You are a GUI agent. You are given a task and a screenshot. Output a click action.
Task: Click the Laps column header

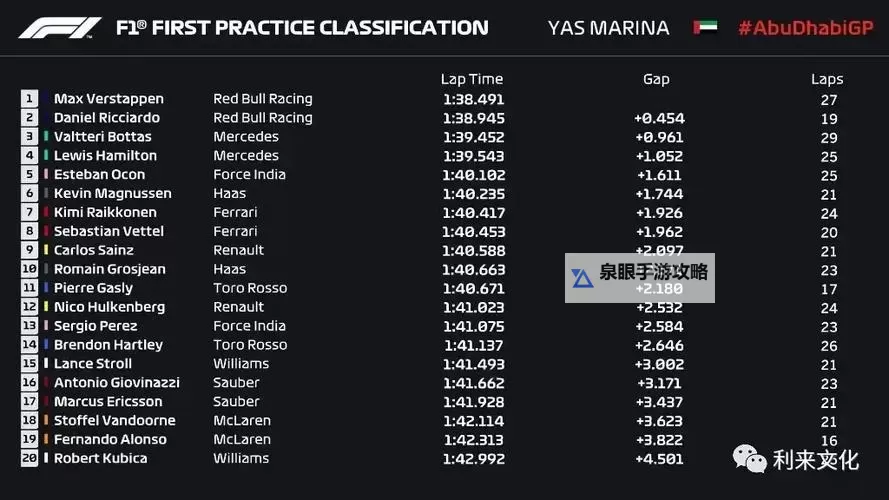pyautogui.click(x=827, y=79)
